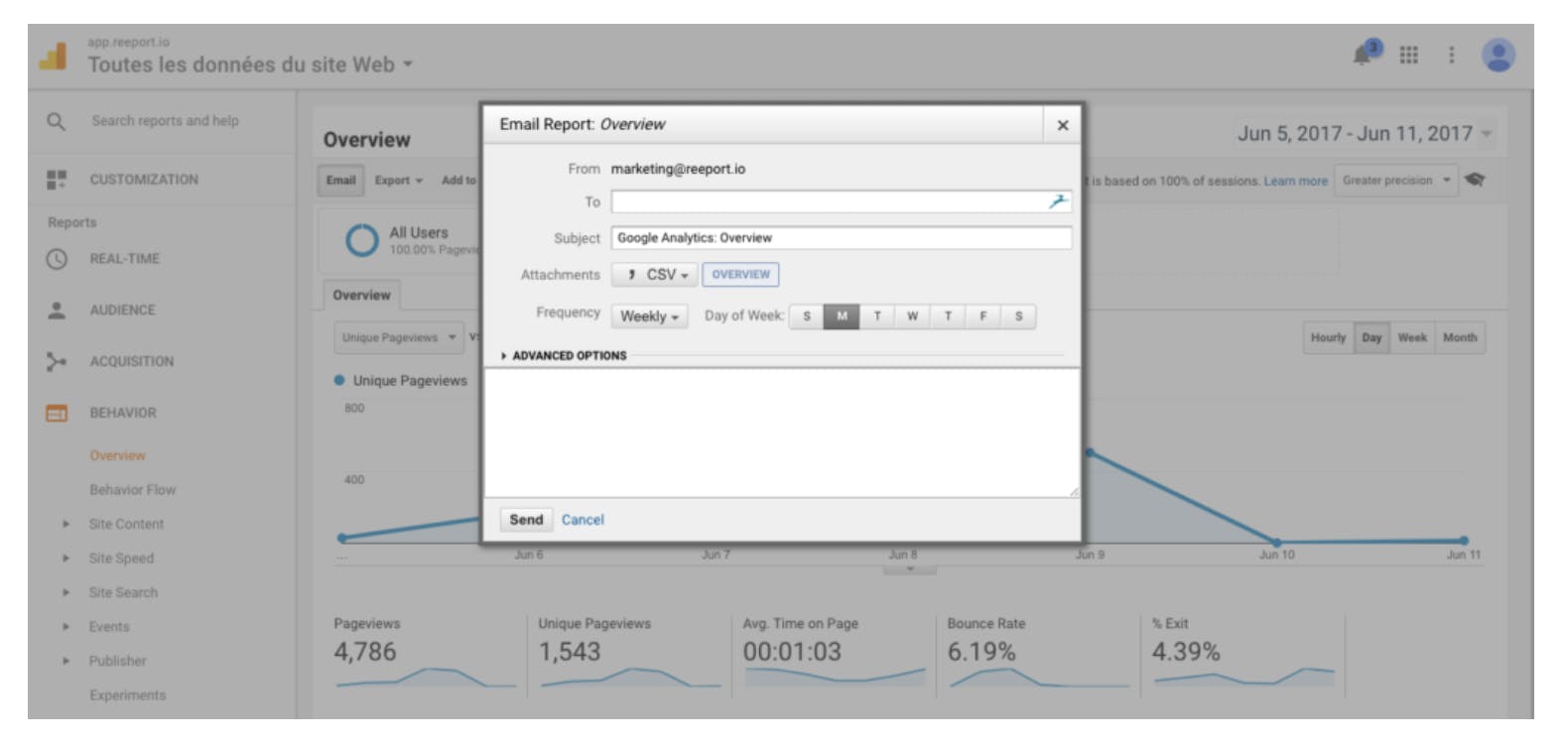
Task: Click the Acquisition arrows icon
Action: pos(57,362)
